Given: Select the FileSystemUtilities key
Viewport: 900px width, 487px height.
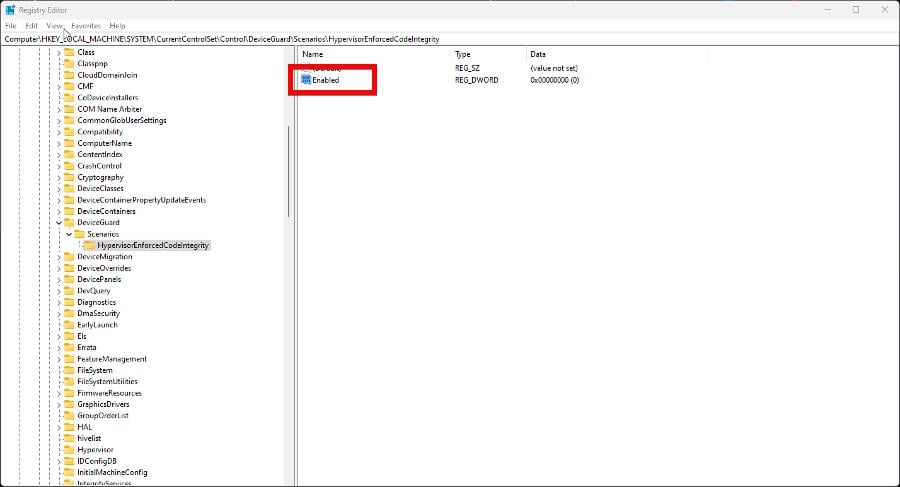Looking at the screenshot, I should [107, 381].
